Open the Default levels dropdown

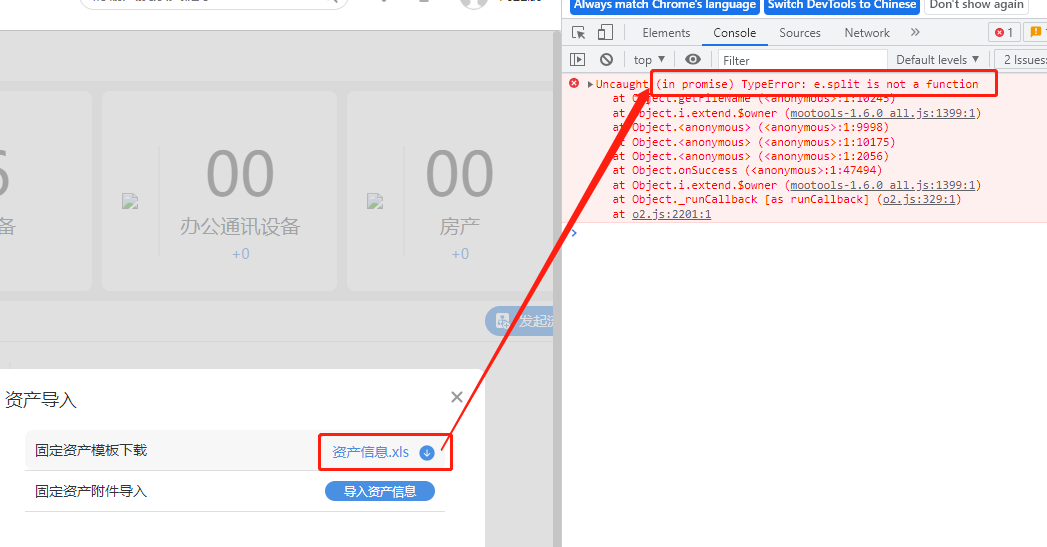(937, 59)
